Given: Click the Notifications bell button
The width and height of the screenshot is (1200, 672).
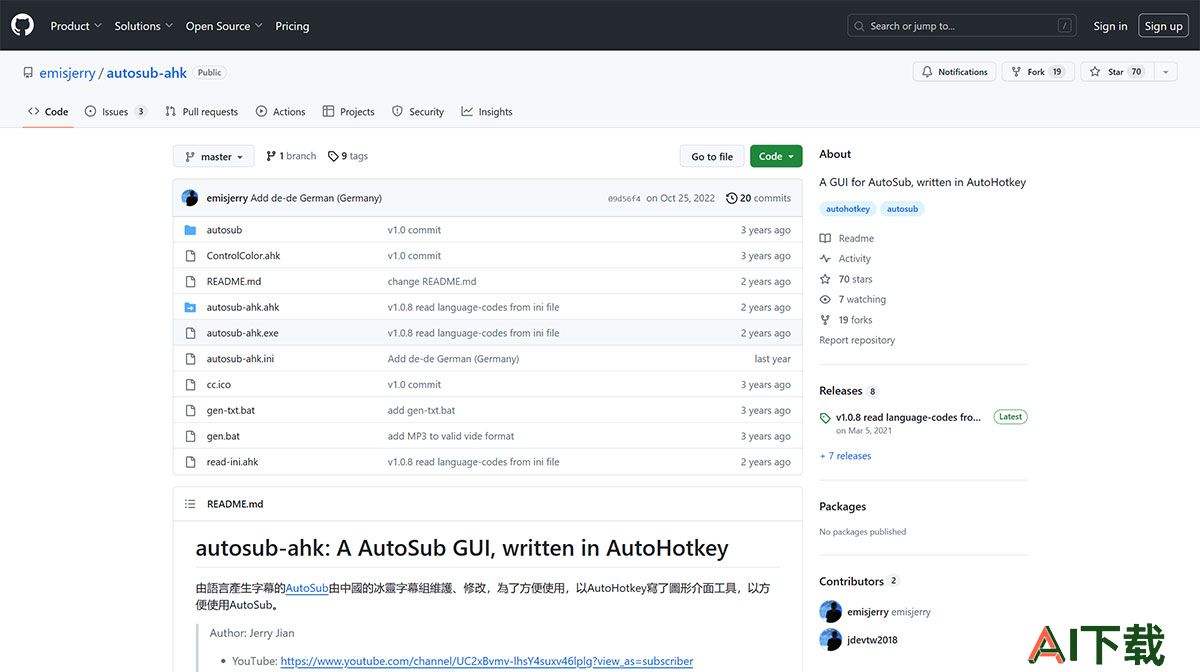Looking at the screenshot, I should tap(955, 72).
